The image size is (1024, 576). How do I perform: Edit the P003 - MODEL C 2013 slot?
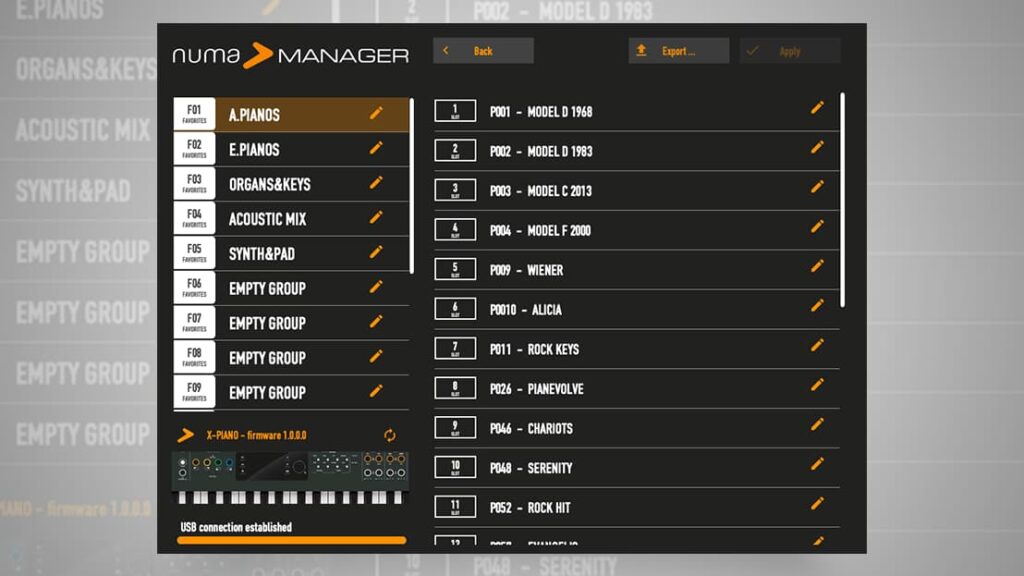(817, 187)
